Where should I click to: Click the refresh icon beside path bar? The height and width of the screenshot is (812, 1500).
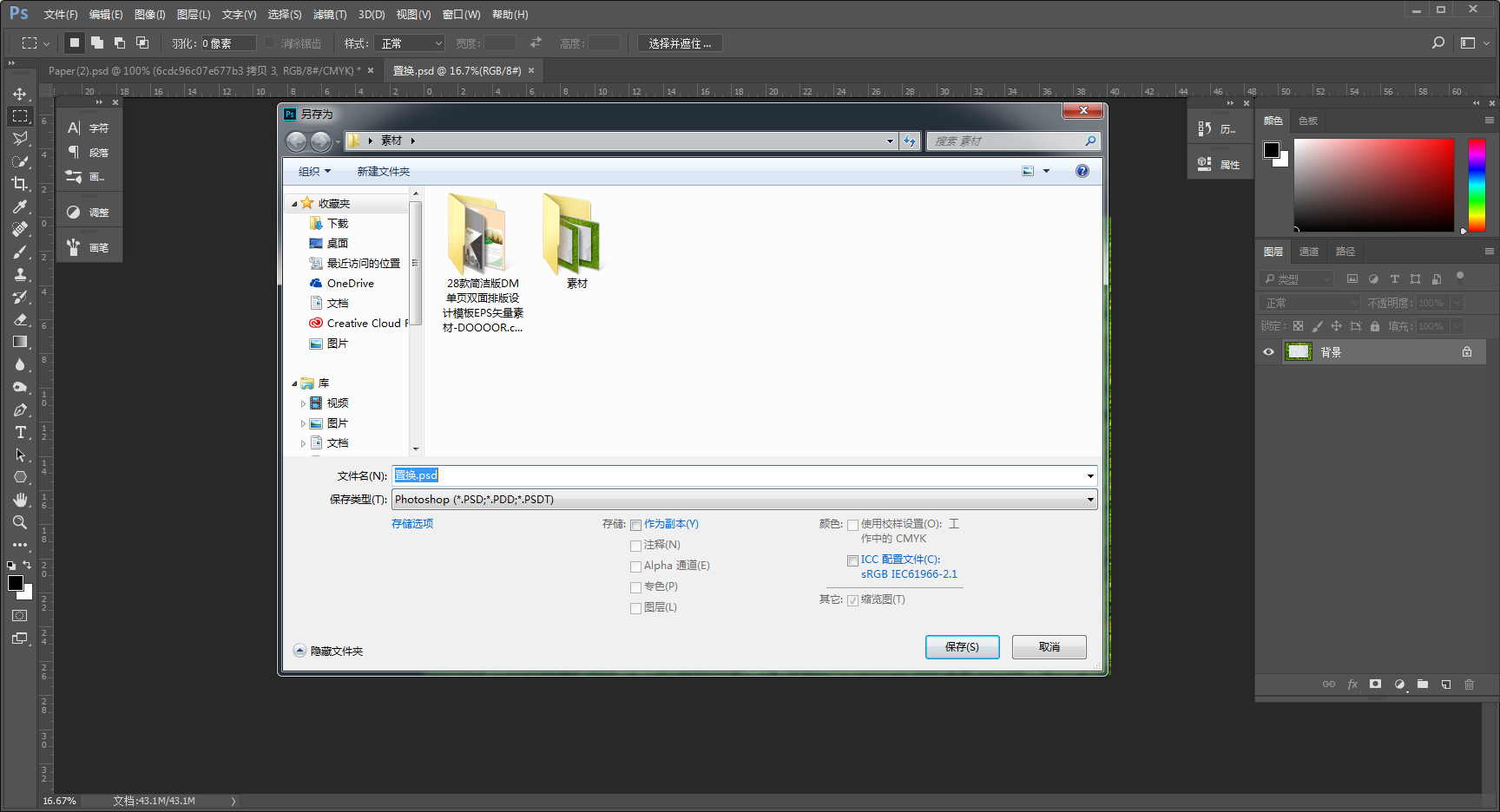910,141
